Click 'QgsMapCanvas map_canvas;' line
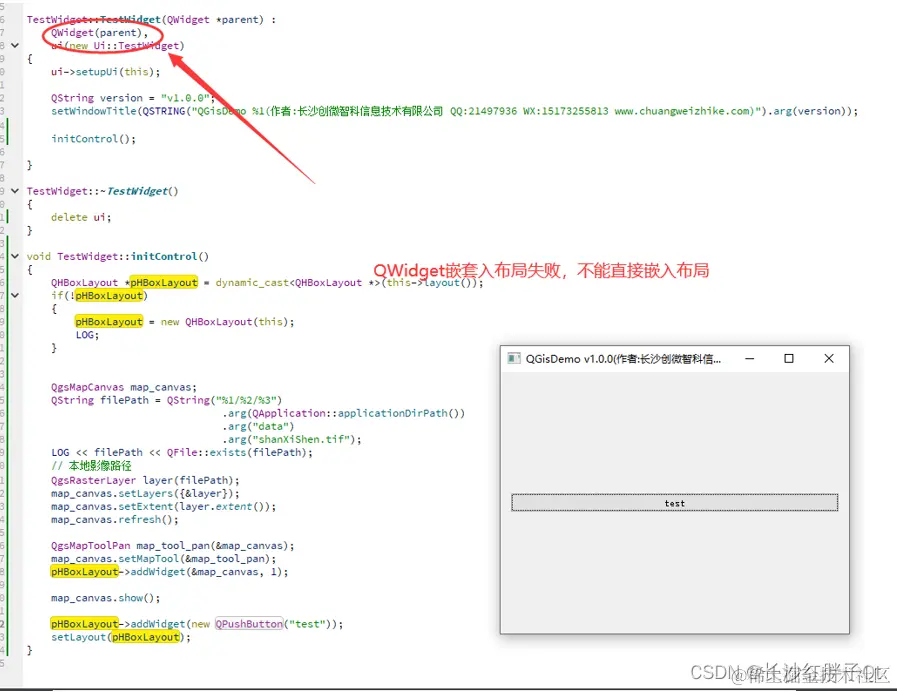This screenshot has width=897, height=692. pyautogui.click(x=124, y=387)
